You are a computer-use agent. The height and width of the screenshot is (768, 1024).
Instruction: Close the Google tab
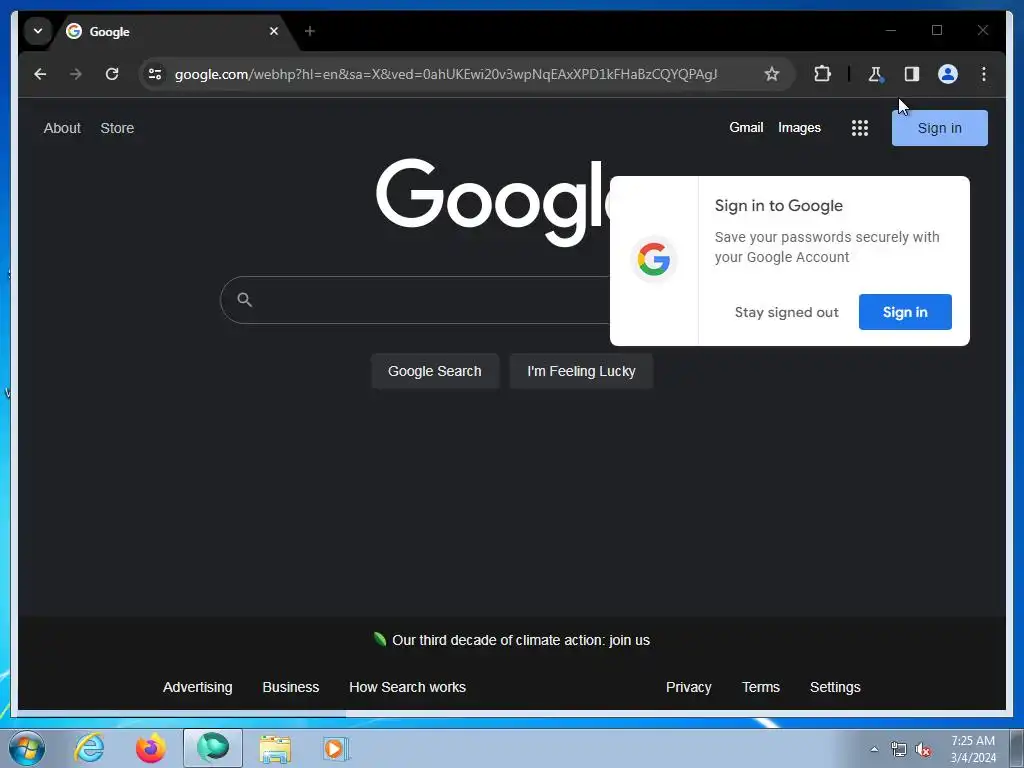[274, 31]
